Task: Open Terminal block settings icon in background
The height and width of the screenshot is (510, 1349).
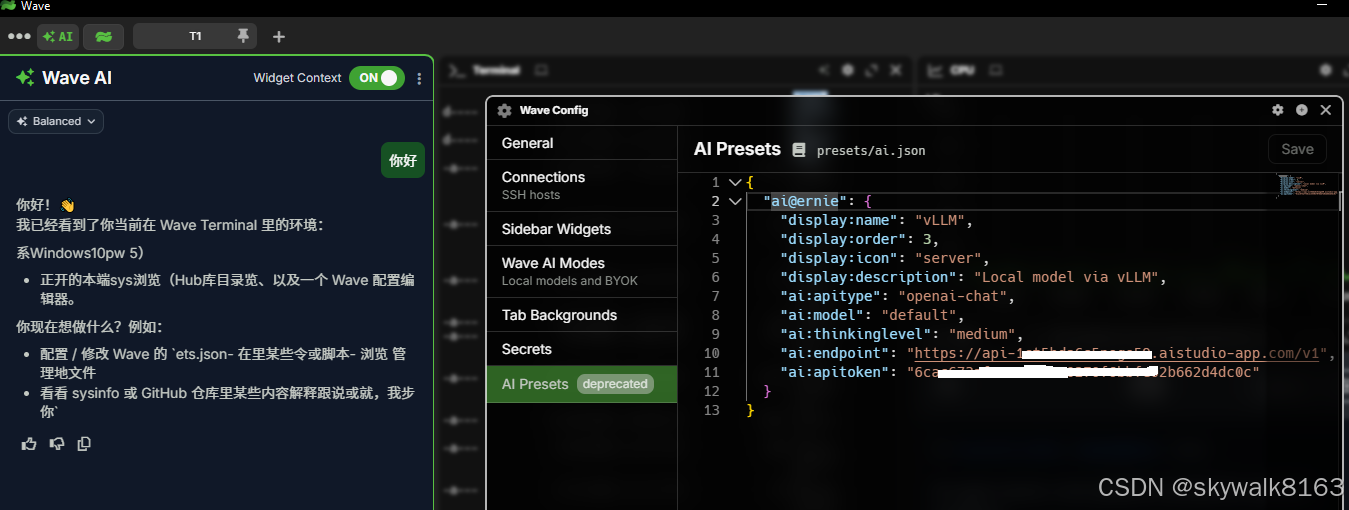Action: [x=848, y=70]
